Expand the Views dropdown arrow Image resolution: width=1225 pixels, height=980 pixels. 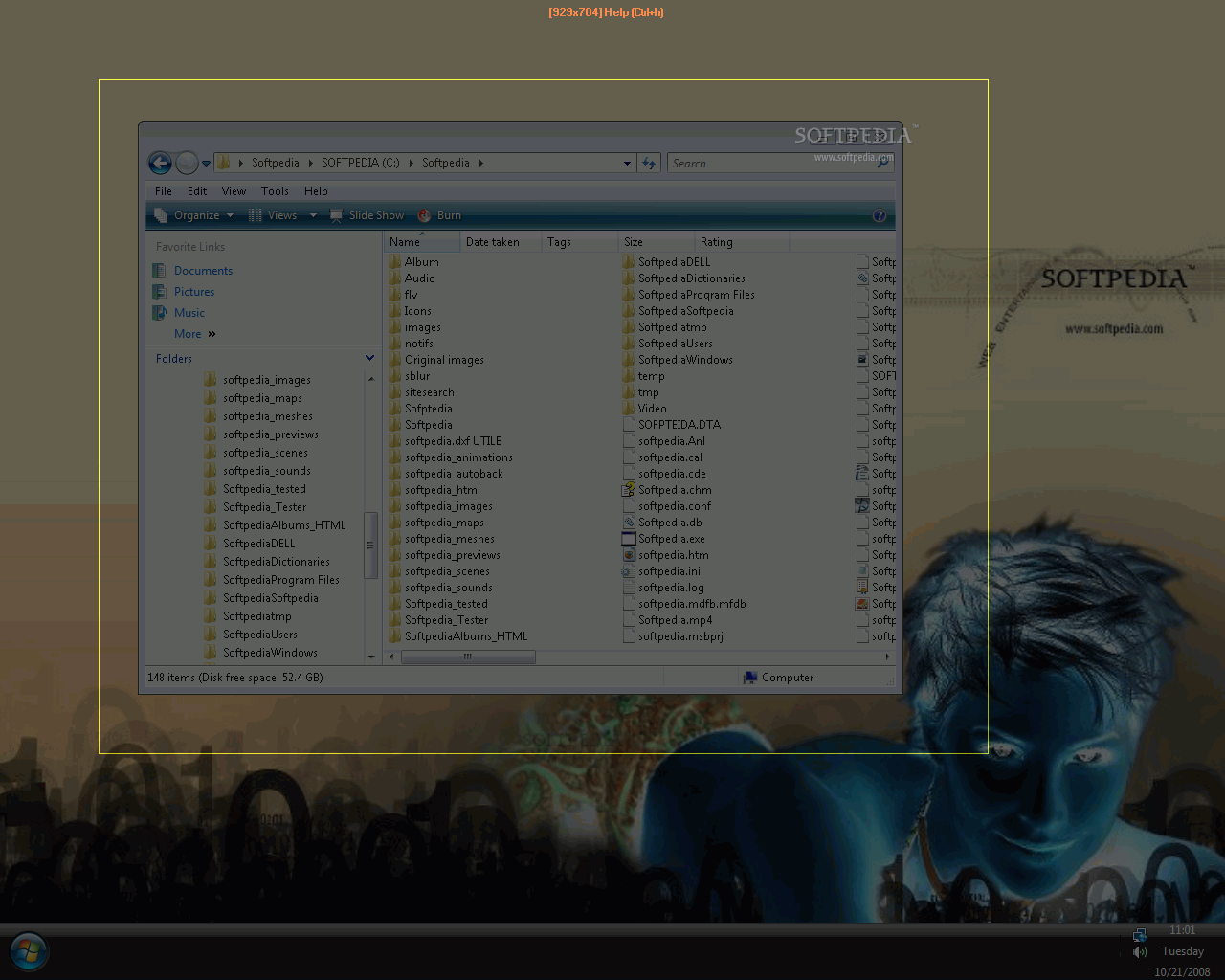pyautogui.click(x=313, y=215)
